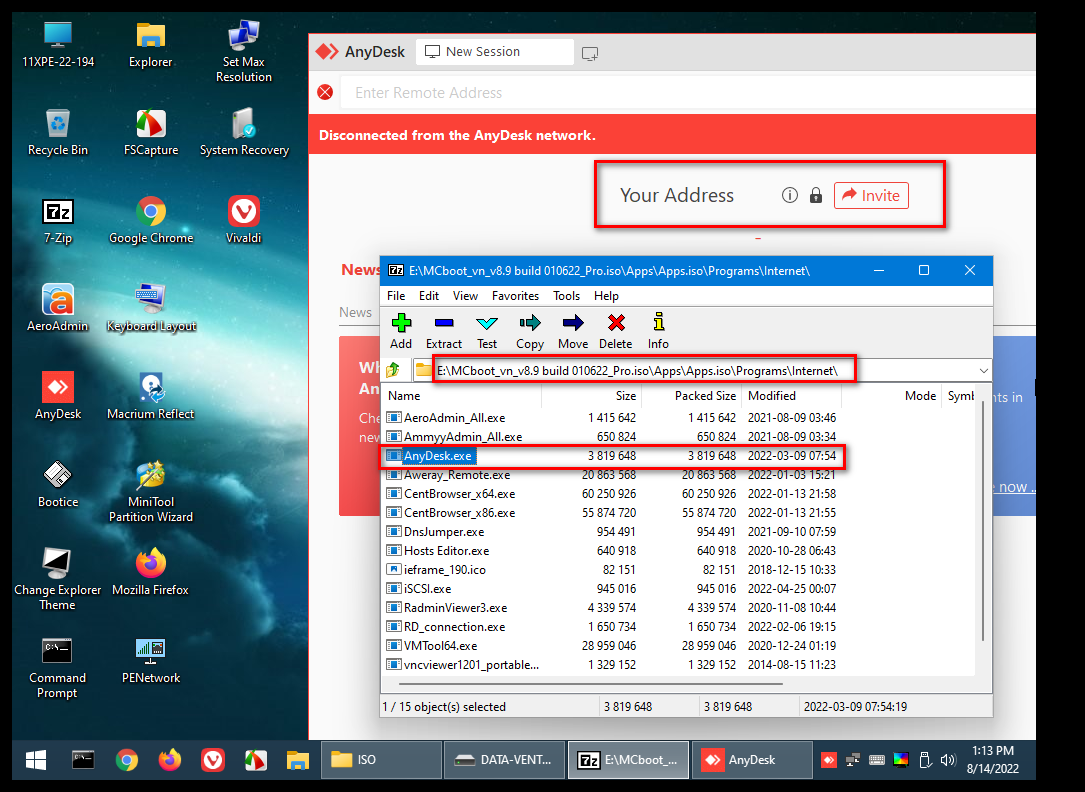Screen dimensions: 1085x792
Task: Open the Edit menu in 7-Zip
Action: click(x=429, y=295)
